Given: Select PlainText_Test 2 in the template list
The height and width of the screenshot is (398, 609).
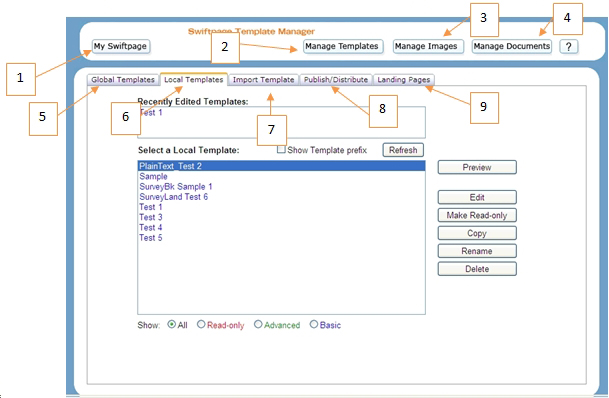Looking at the screenshot, I should [281, 166].
